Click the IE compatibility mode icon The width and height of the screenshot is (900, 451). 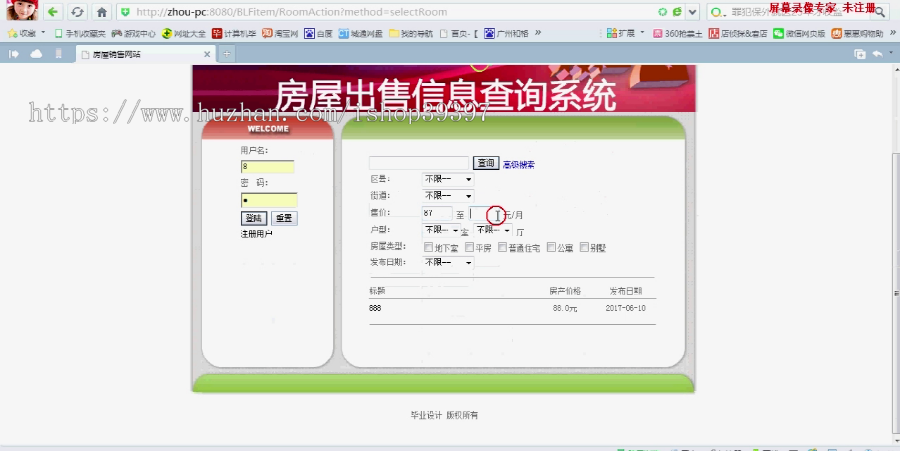[x=677, y=12]
